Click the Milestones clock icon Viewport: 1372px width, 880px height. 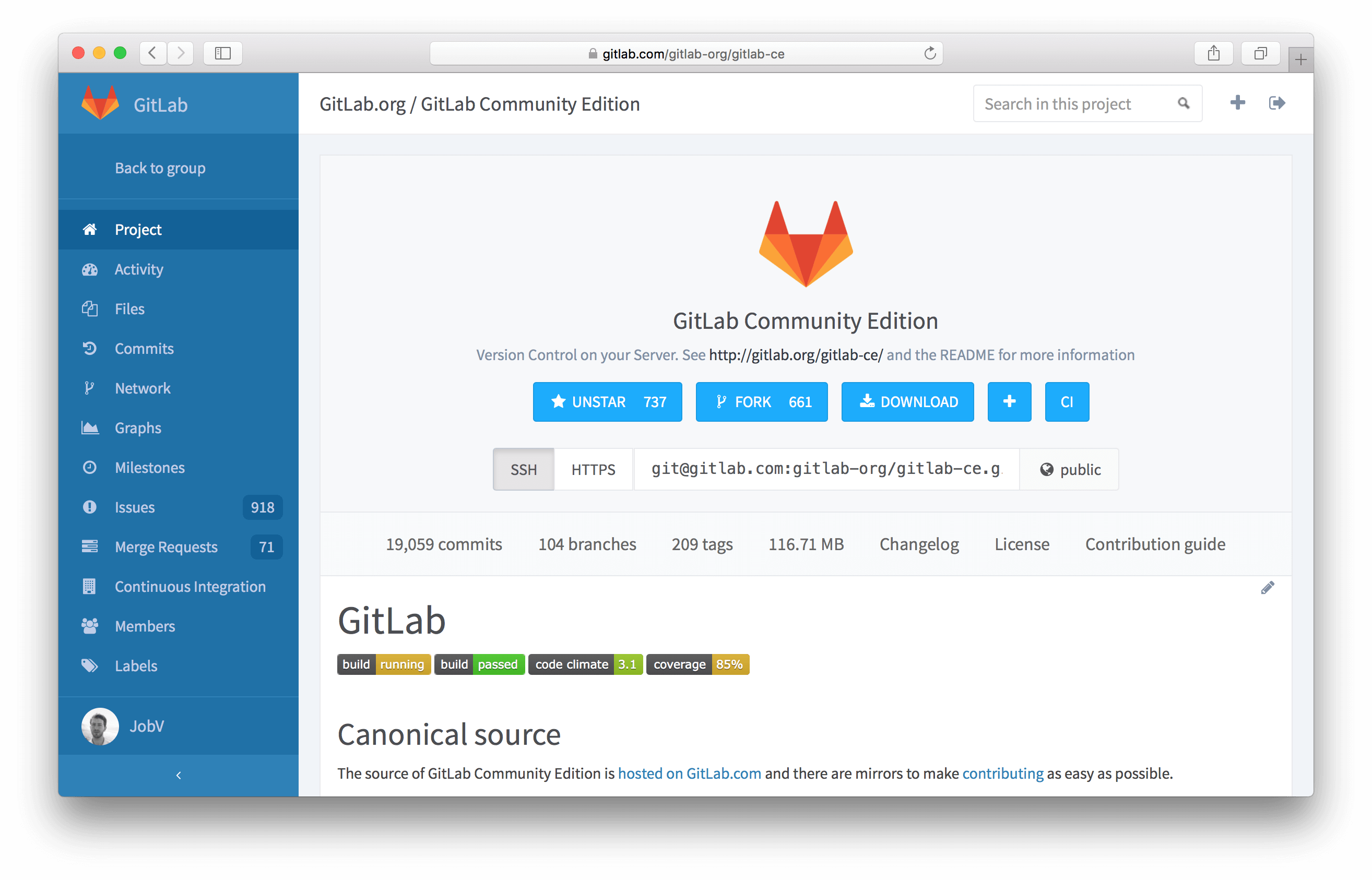(x=90, y=468)
